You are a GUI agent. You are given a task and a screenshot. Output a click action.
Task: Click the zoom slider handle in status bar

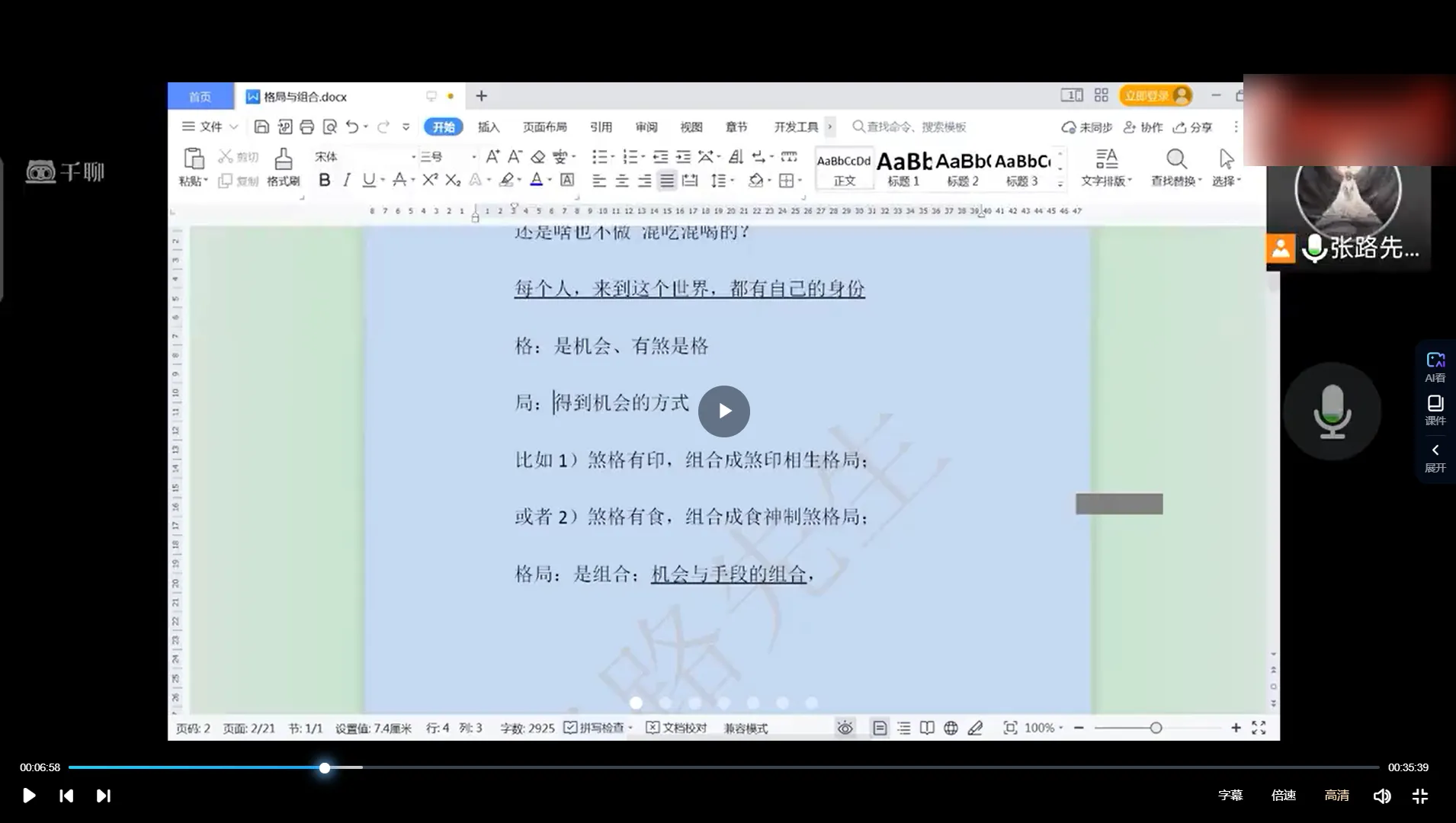click(1156, 728)
